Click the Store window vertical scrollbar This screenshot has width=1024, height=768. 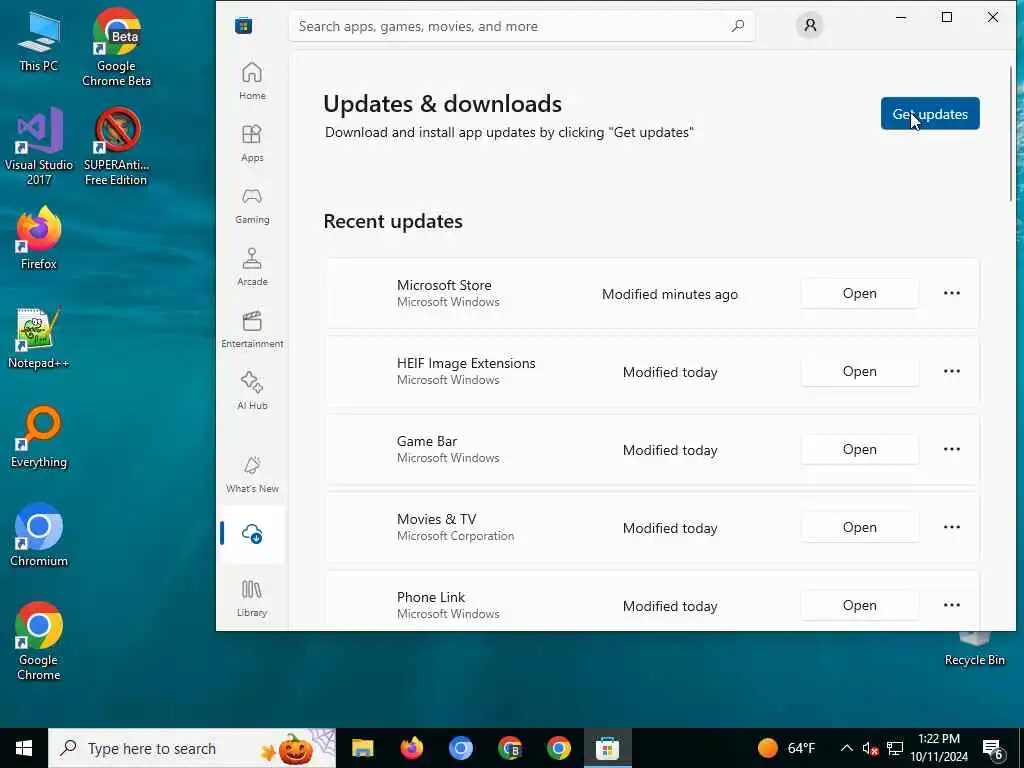(x=1010, y=134)
